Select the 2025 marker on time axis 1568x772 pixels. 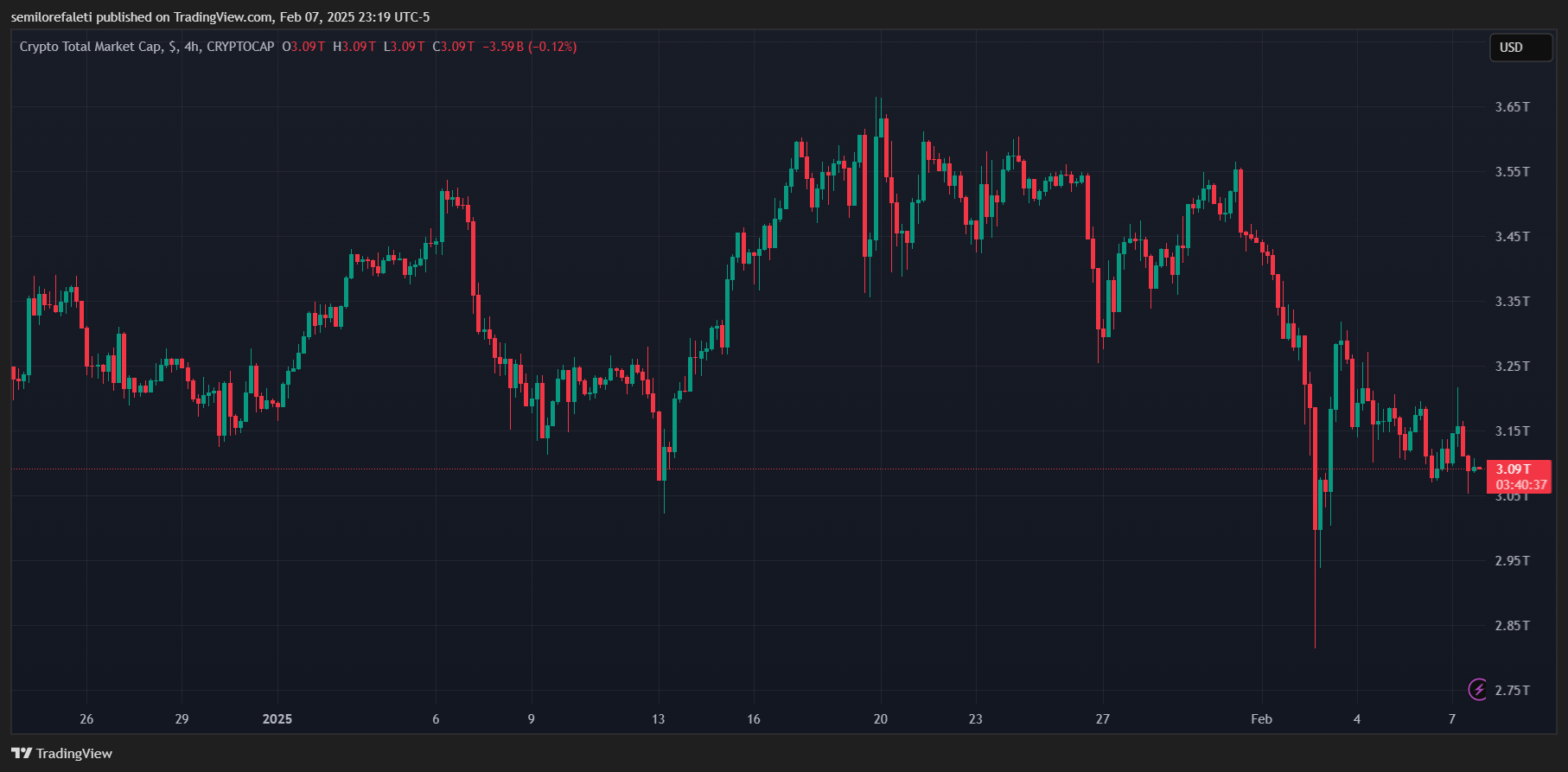tap(277, 719)
